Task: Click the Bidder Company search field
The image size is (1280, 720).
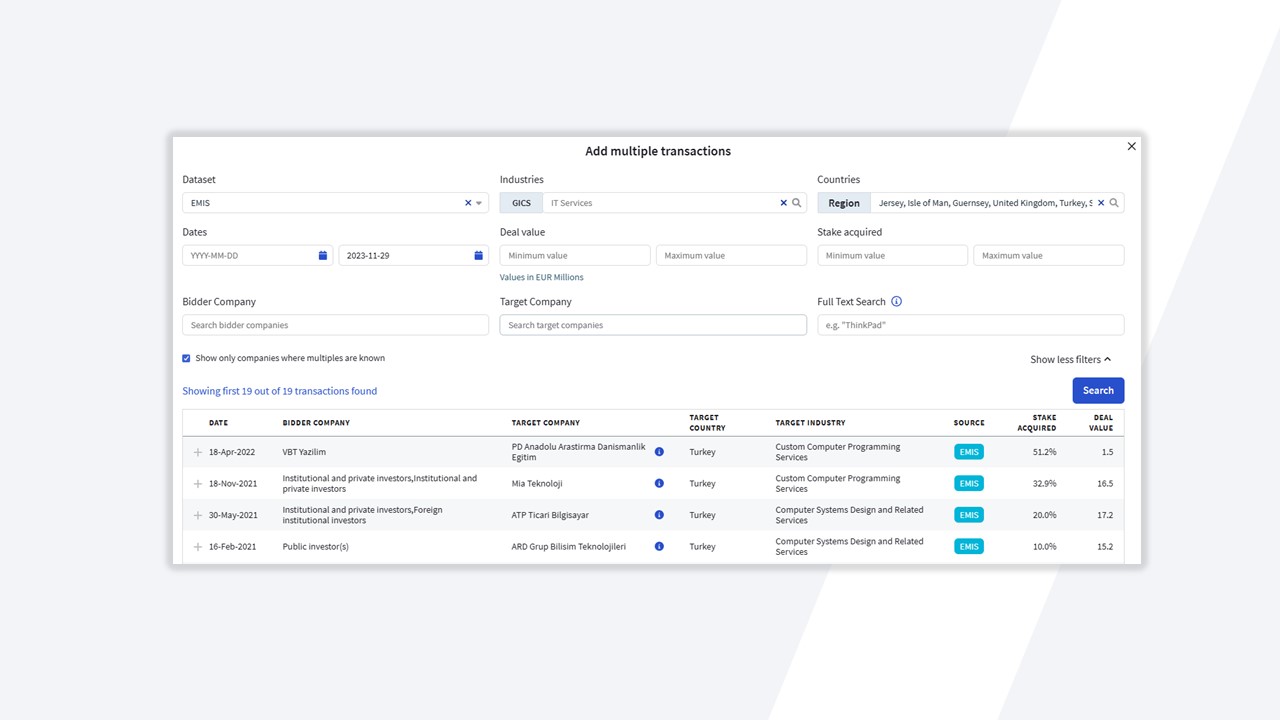Action: [x=335, y=325]
